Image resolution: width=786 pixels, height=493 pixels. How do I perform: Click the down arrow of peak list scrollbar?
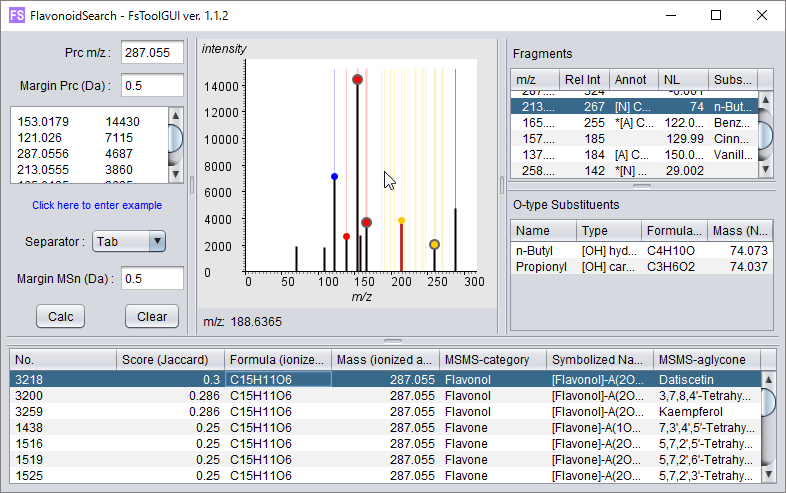[175, 175]
